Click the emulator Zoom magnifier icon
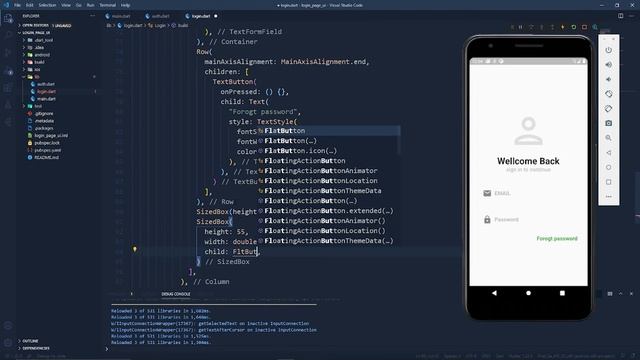Viewport: 640px width, 360px height. point(609,138)
